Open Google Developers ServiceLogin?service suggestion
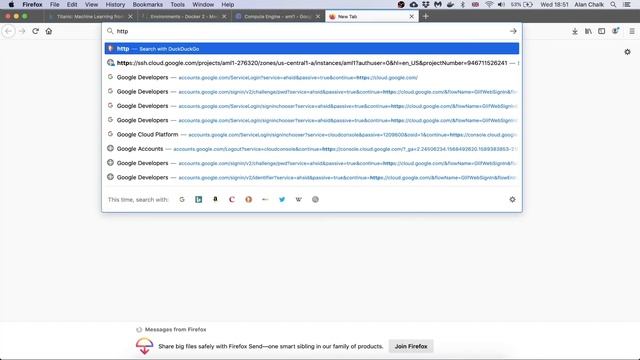 tap(312, 77)
